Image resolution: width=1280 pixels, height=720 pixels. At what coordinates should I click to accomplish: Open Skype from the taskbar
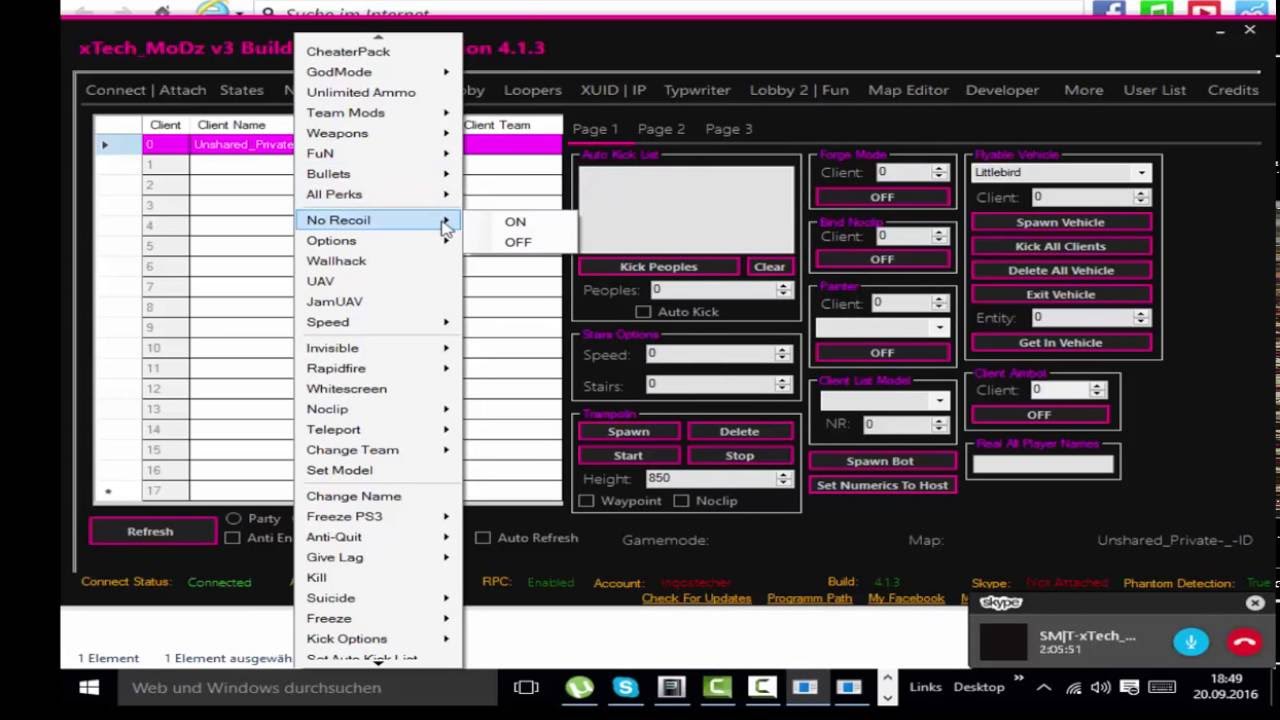tap(626, 687)
